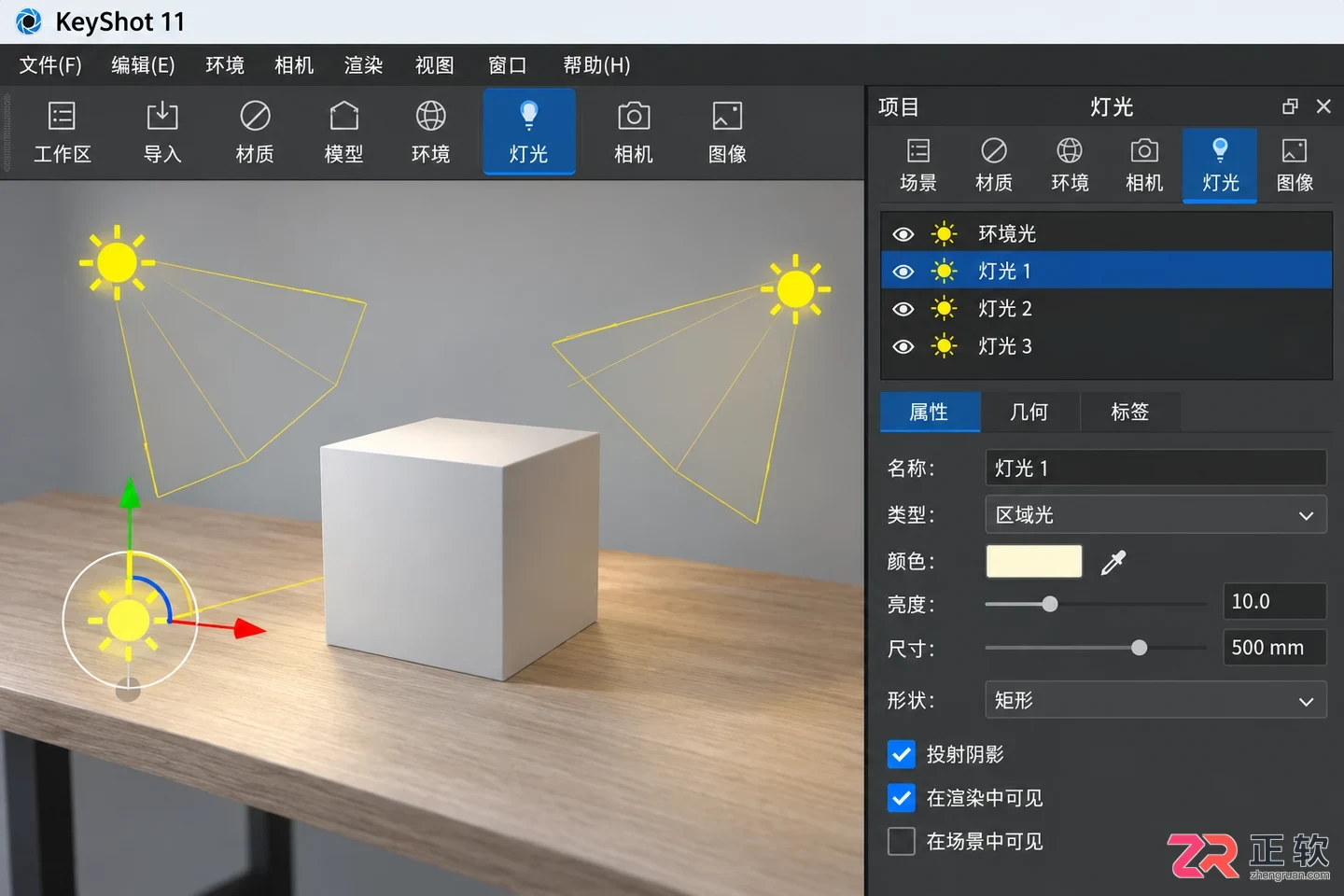
Task: Close the 项目 panel
Action: (x=1323, y=106)
